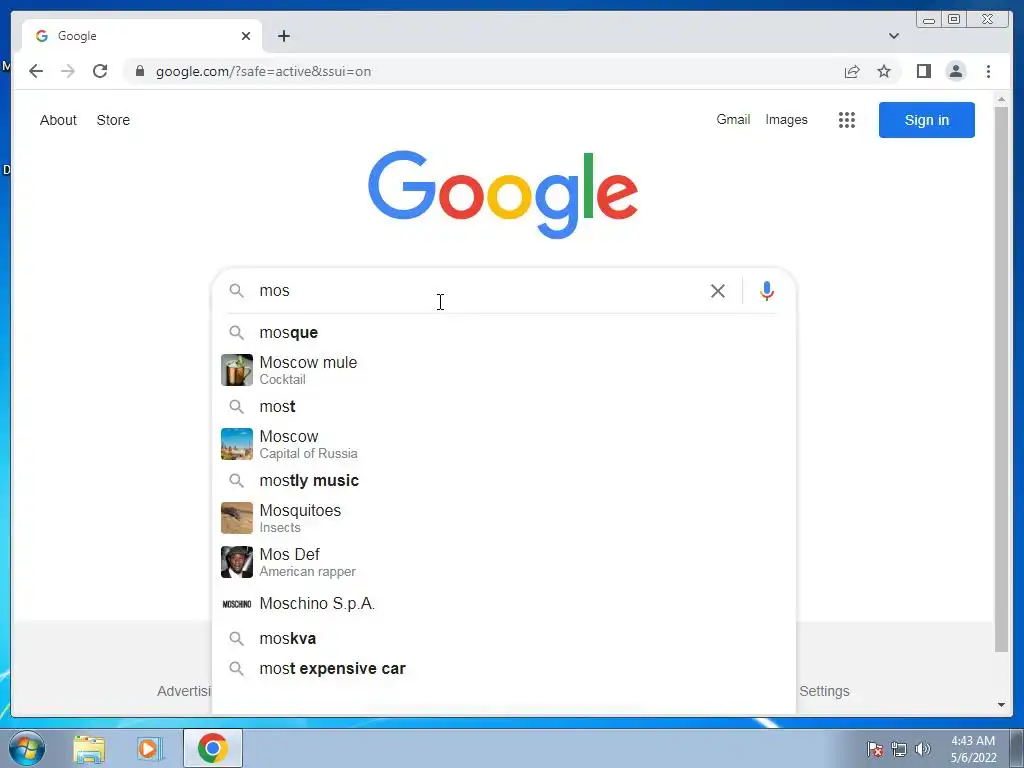1024x768 pixels.
Task: Click the magnifier icon in the search box
Action: point(236,291)
